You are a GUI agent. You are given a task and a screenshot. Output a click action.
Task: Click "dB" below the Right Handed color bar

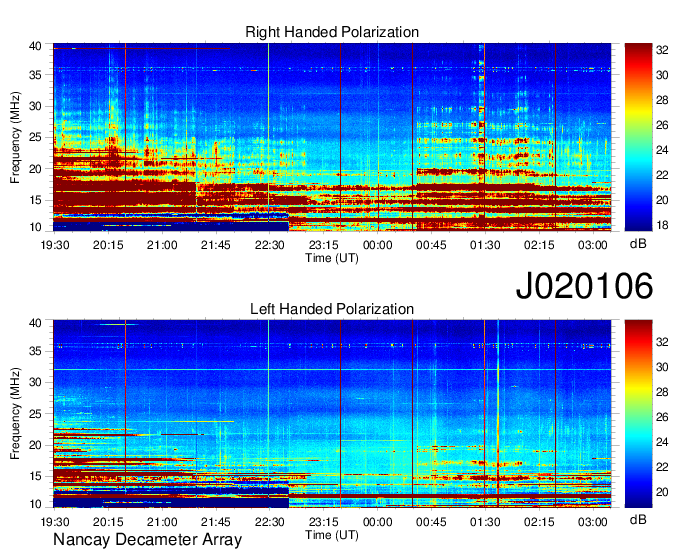pos(638,244)
